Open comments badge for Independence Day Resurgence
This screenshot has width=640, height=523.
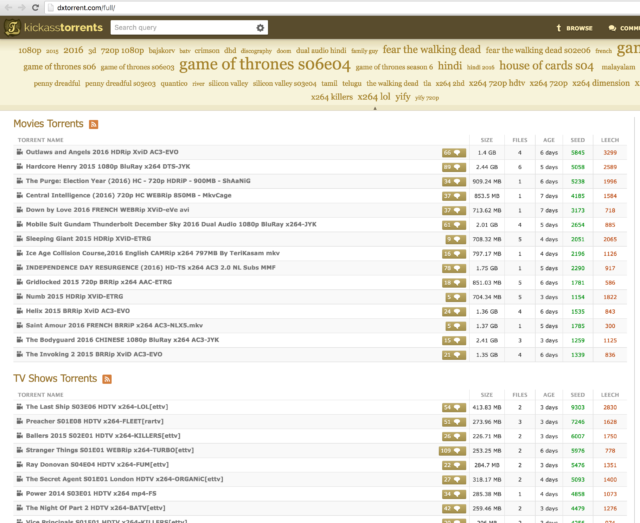click(x=453, y=268)
